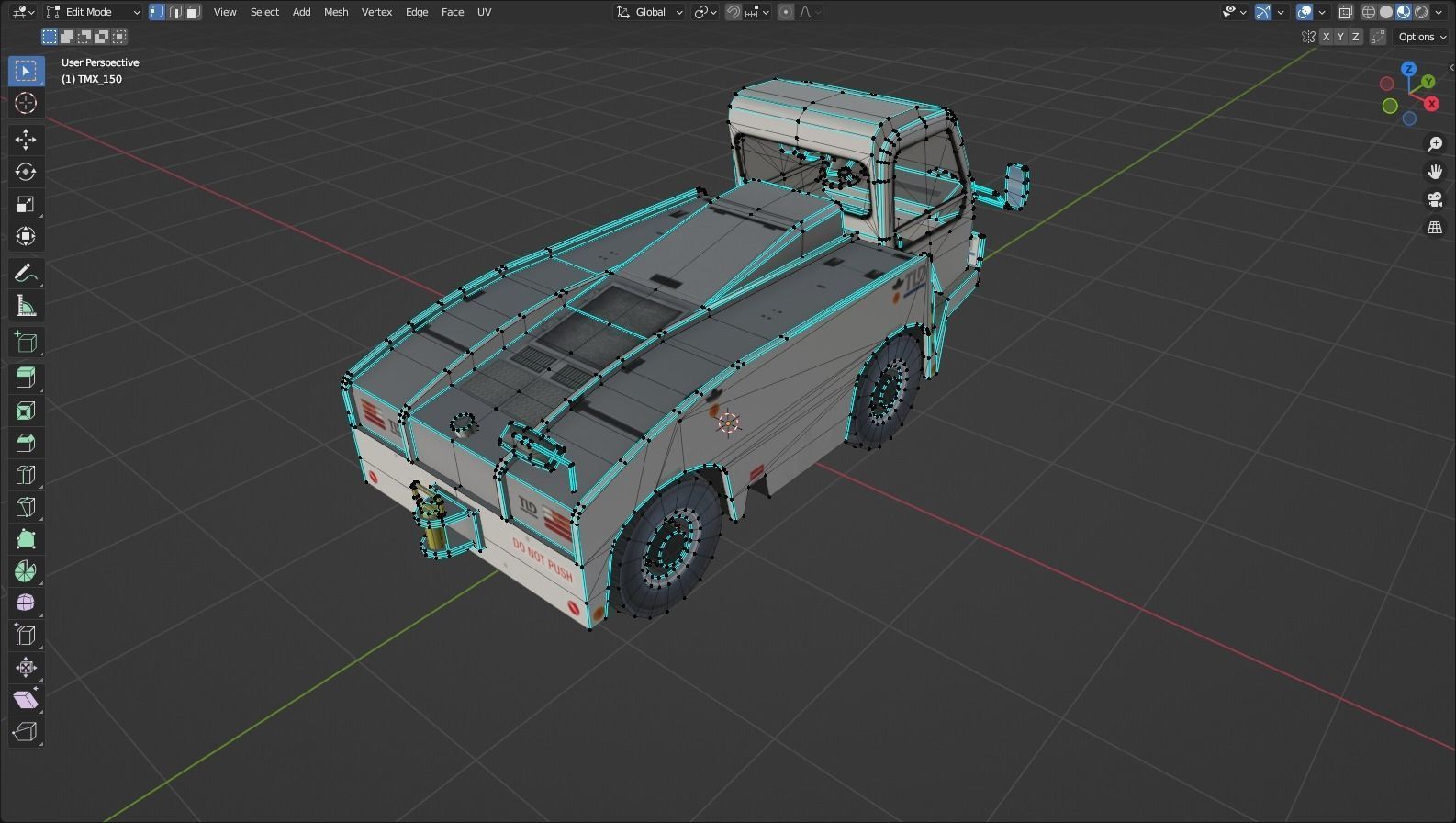Open the Select menu
Image resolution: width=1456 pixels, height=823 pixels.
pyautogui.click(x=264, y=12)
